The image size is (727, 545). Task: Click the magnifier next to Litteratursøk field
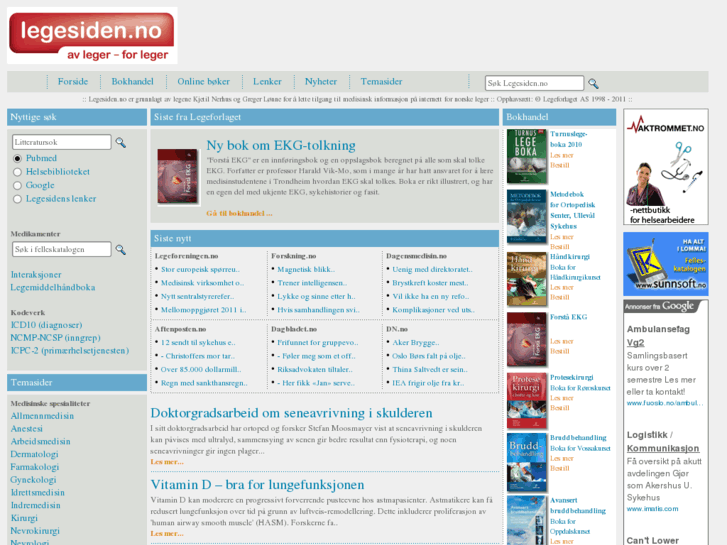(x=121, y=142)
